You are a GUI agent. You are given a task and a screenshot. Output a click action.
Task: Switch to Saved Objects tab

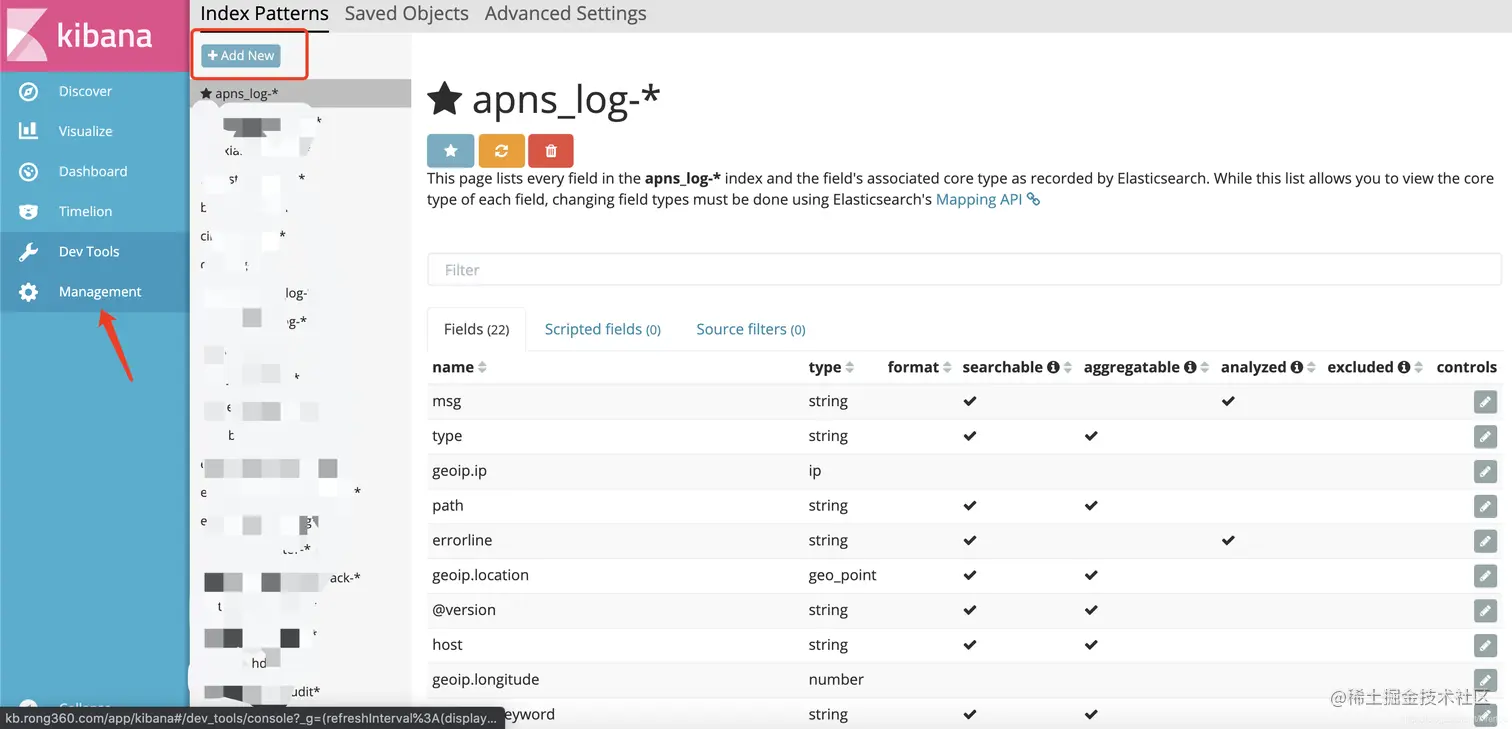pos(406,14)
